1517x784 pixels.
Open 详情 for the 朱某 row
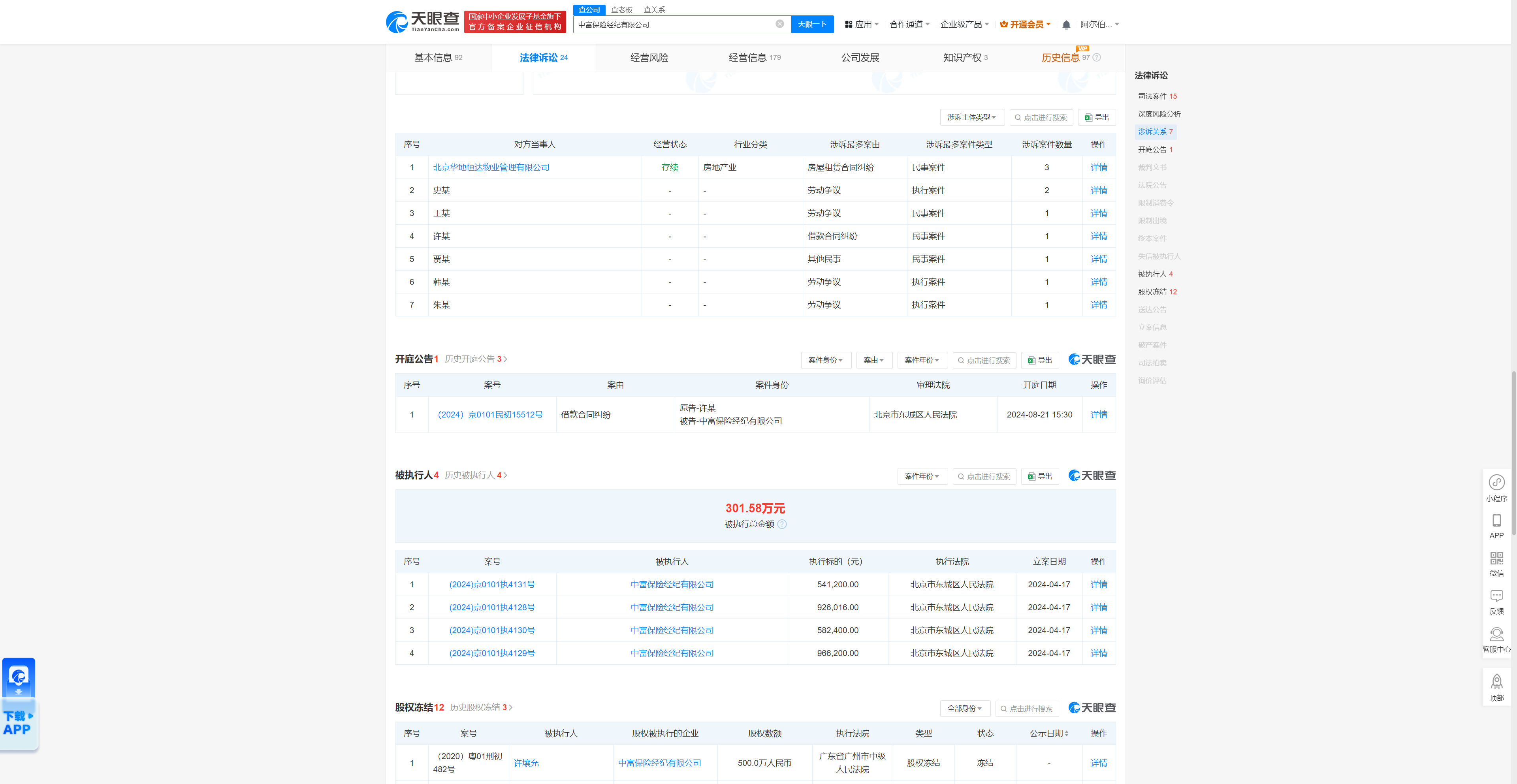pos(1098,305)
